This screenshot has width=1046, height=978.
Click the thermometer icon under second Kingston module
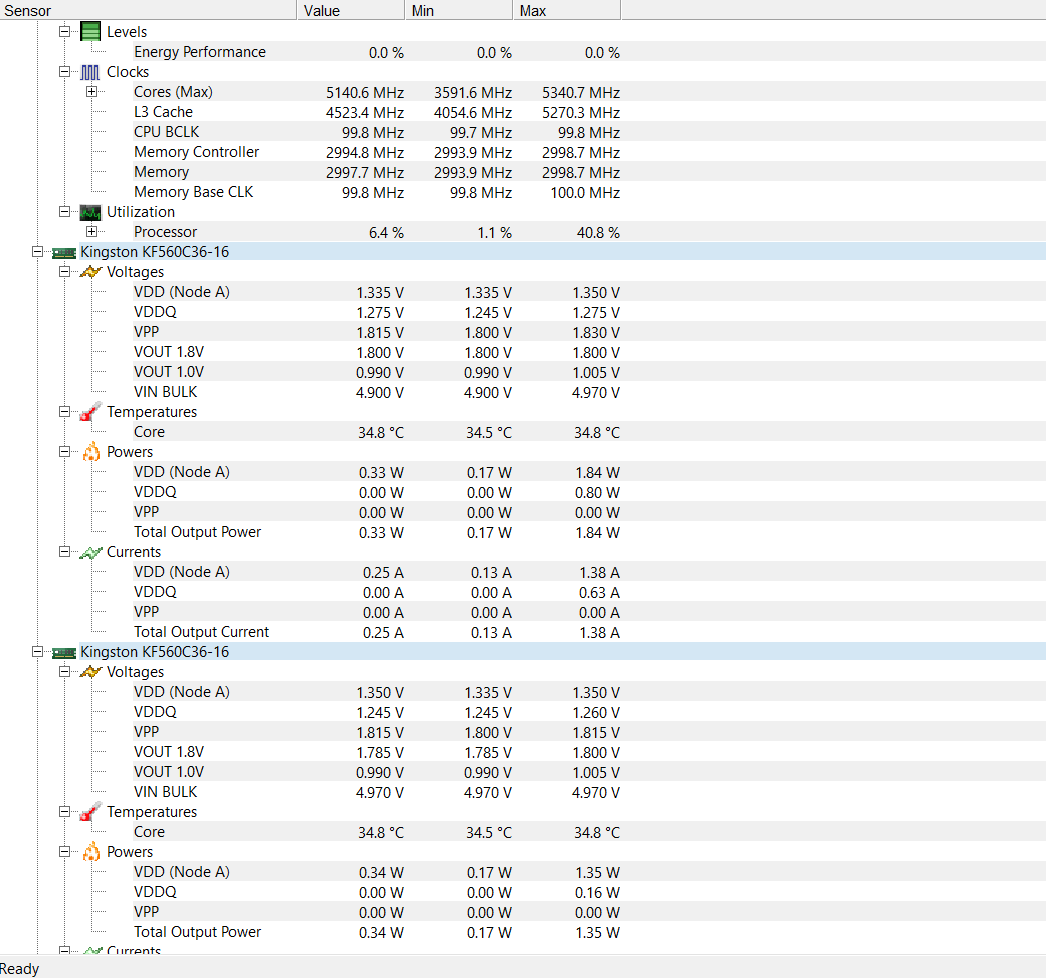tap(90, 811)
